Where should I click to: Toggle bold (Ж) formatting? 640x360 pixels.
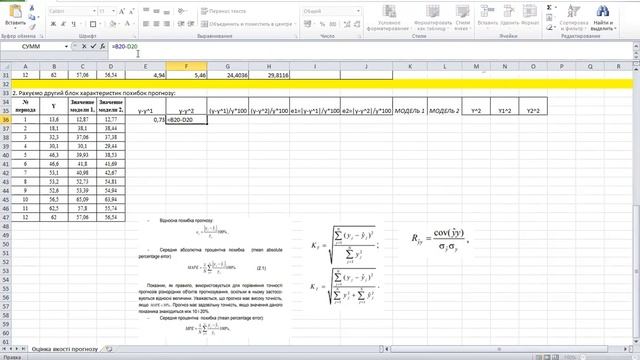(x=53, y=24)
